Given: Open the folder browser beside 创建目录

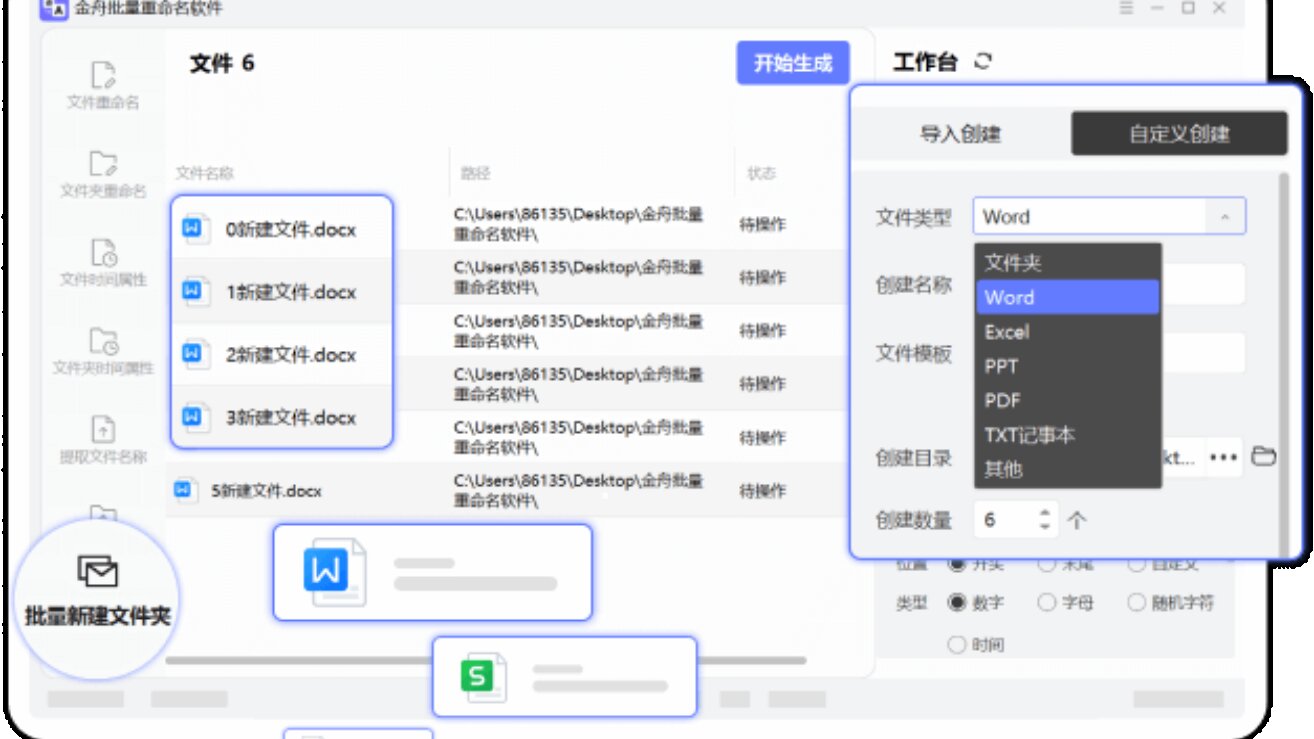Looking at the screenshot, I should 1264,457.
